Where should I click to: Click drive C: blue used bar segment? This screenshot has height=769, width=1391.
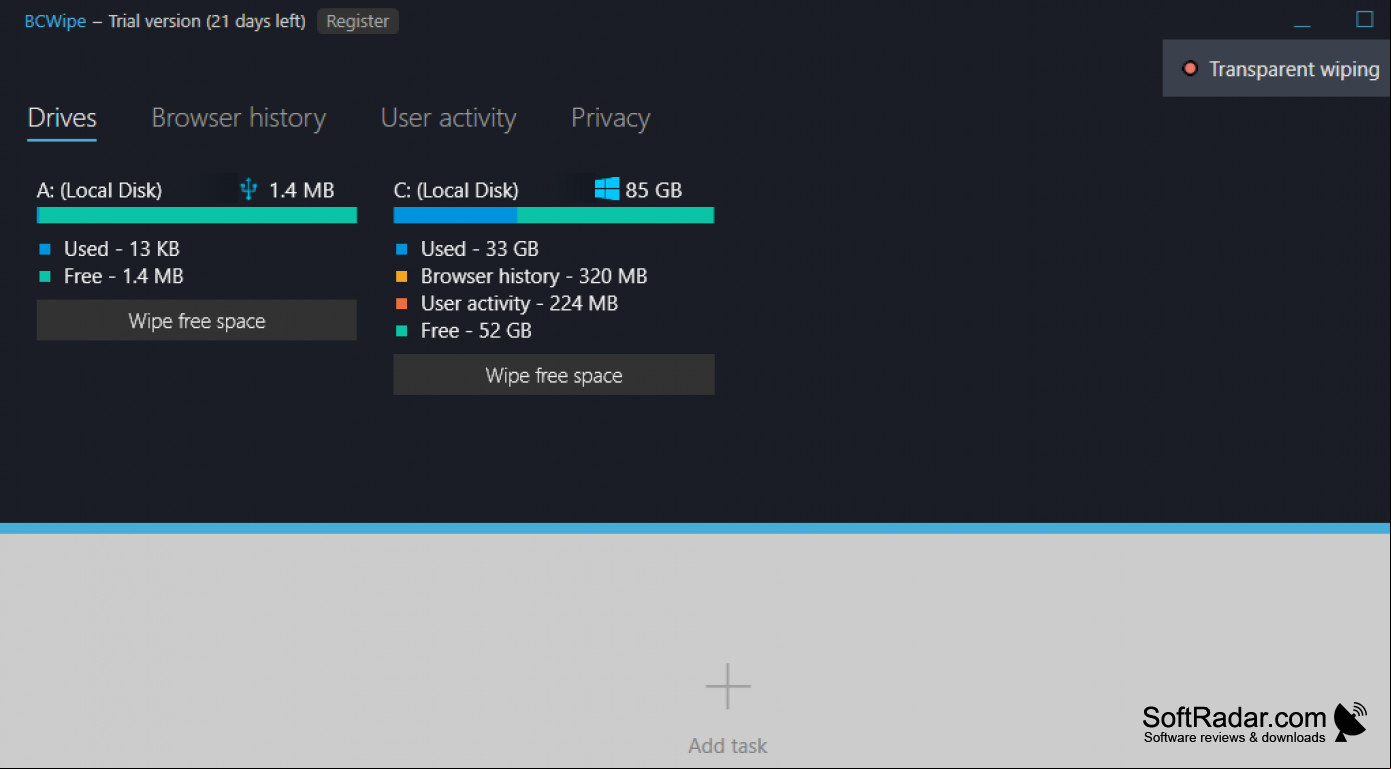455,215
